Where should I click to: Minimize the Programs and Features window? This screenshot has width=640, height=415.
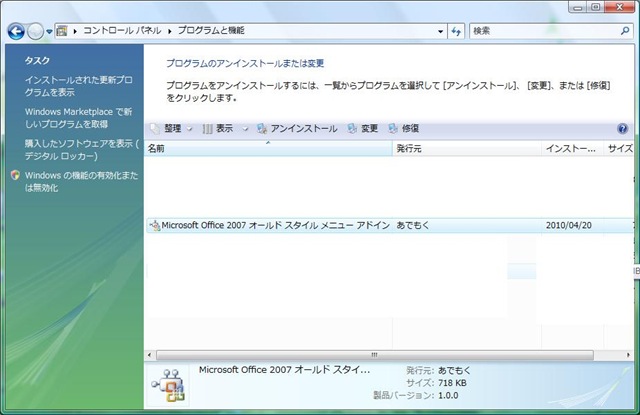click(x=578, y=7)
